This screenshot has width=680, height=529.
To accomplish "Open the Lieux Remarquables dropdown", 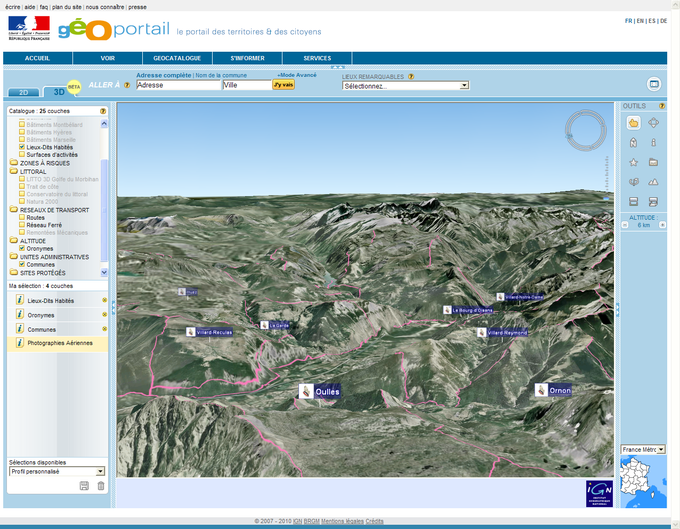I will [x=464, y=86].
